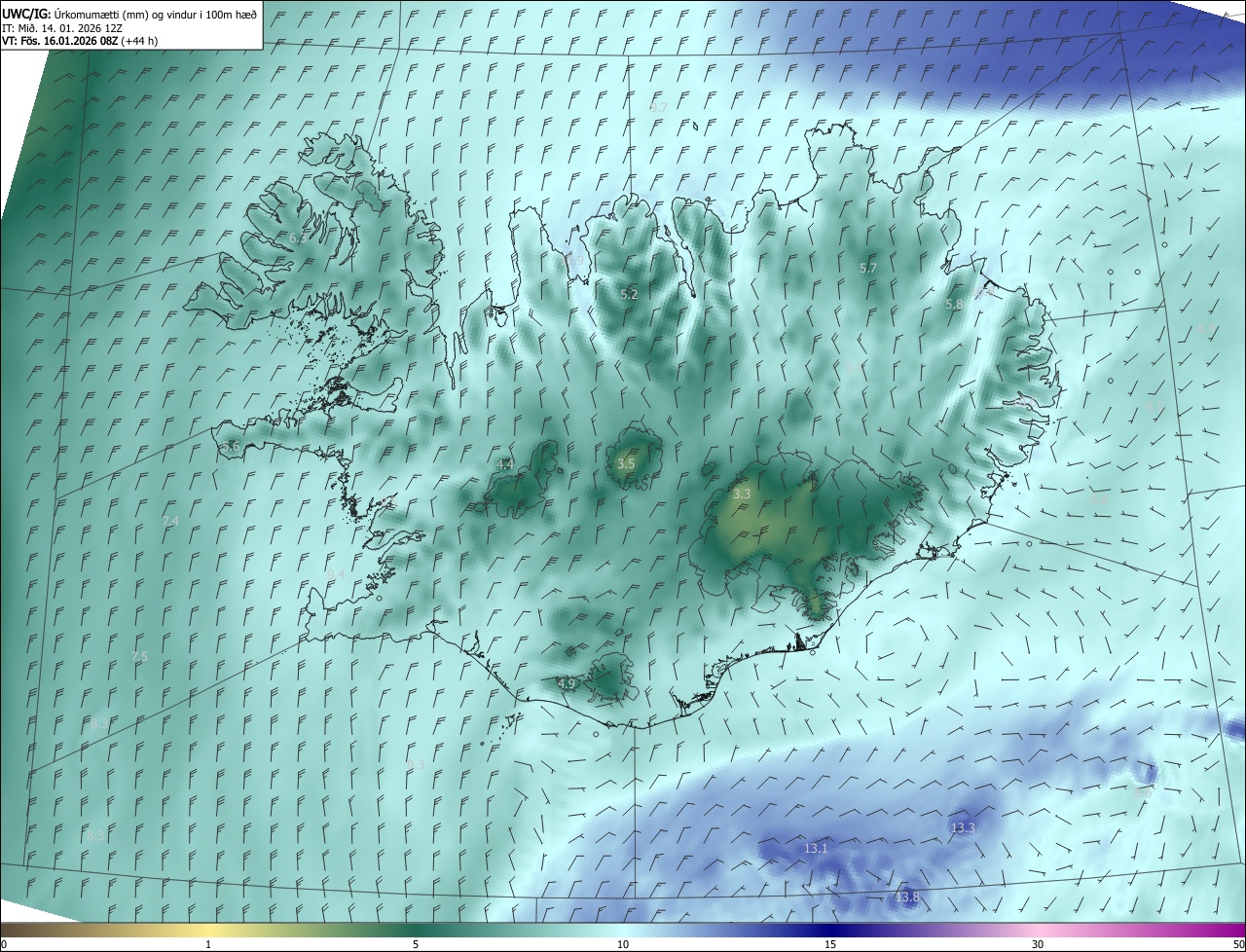Click the 30 tick label on color scale
Screen dimensions: 1246x952
1038,944
